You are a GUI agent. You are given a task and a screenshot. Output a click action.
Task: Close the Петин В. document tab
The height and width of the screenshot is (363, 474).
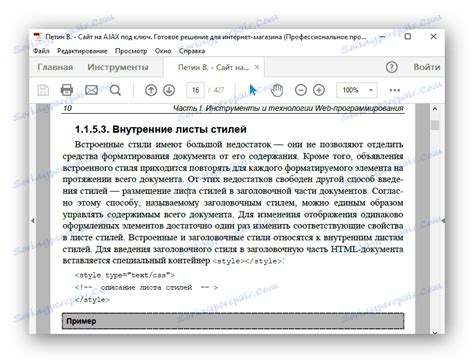257,67
